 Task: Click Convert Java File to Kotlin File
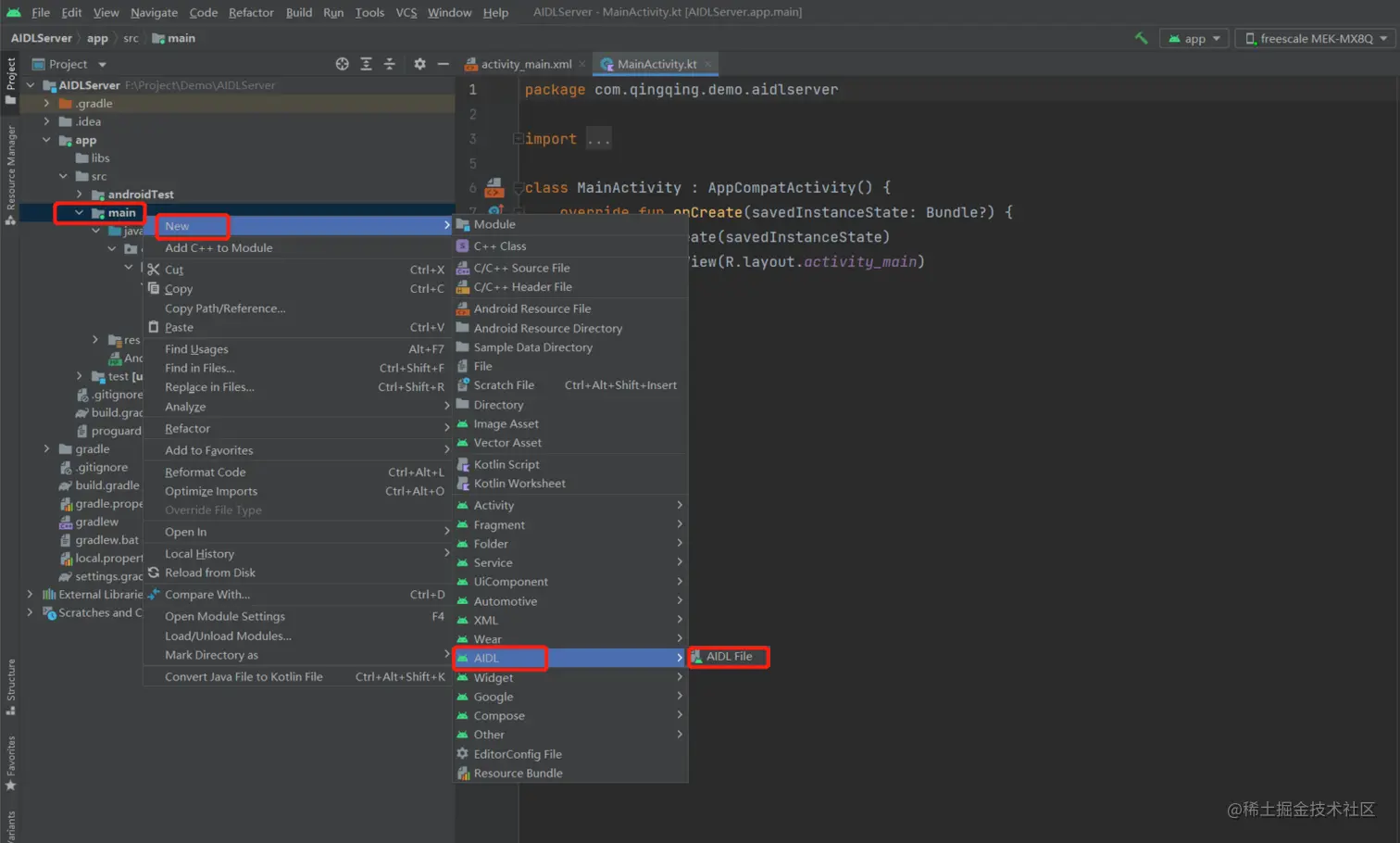298,677
